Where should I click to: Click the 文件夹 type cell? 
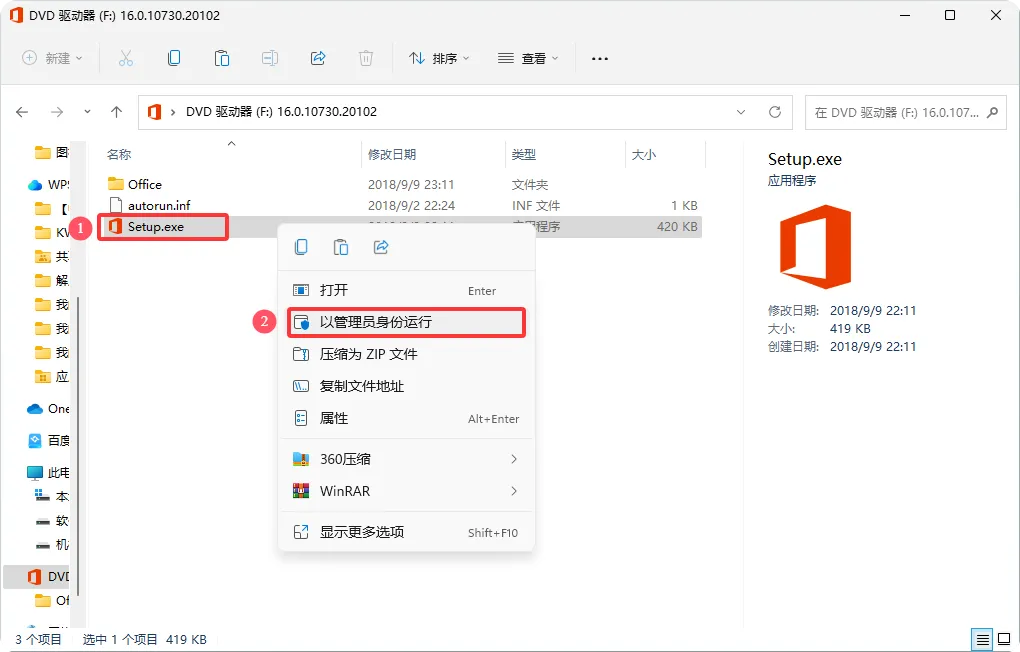pyautogui.click(x=530, y=185)
